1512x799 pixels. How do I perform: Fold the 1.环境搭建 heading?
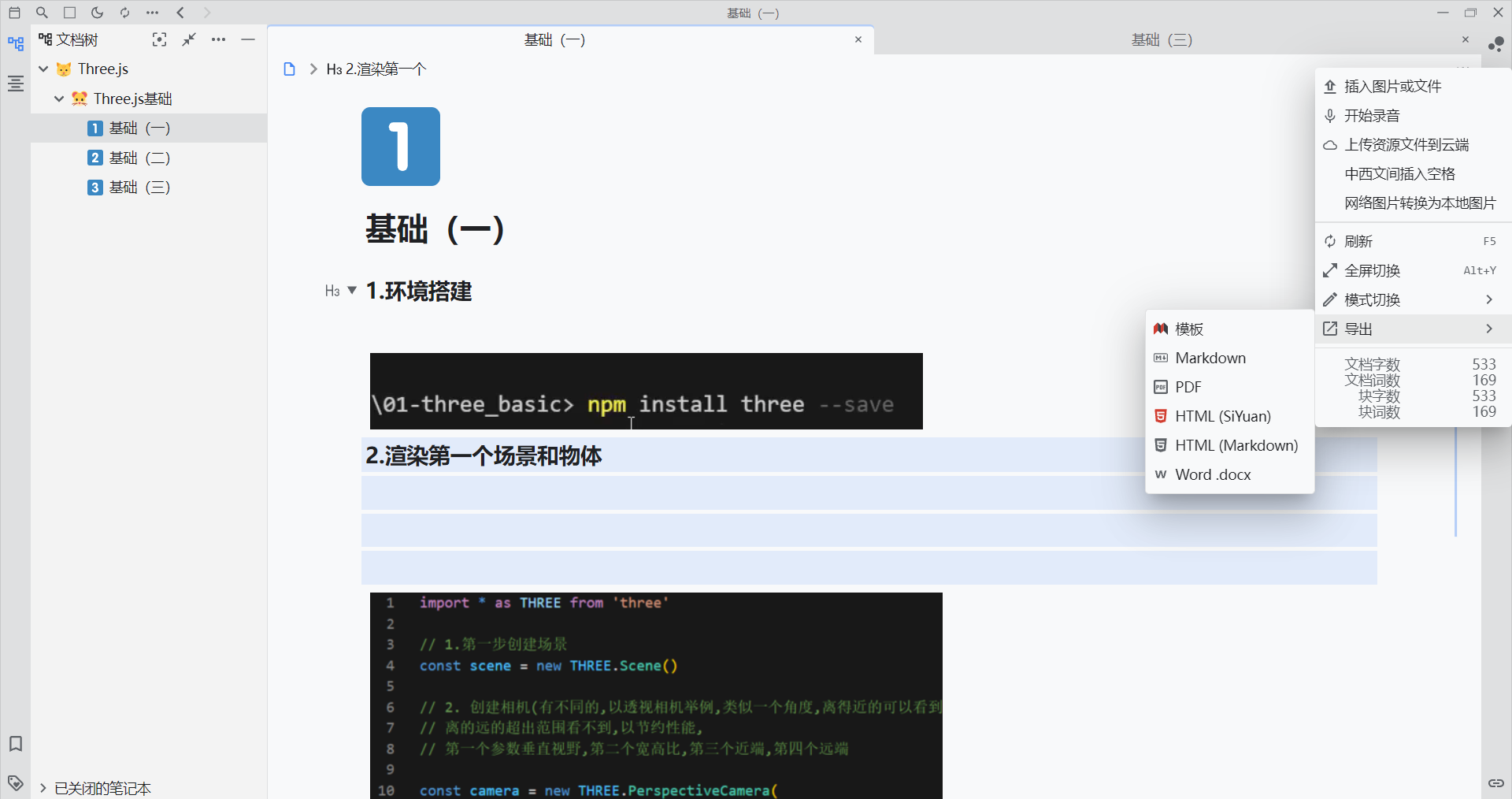click(352, 290)
